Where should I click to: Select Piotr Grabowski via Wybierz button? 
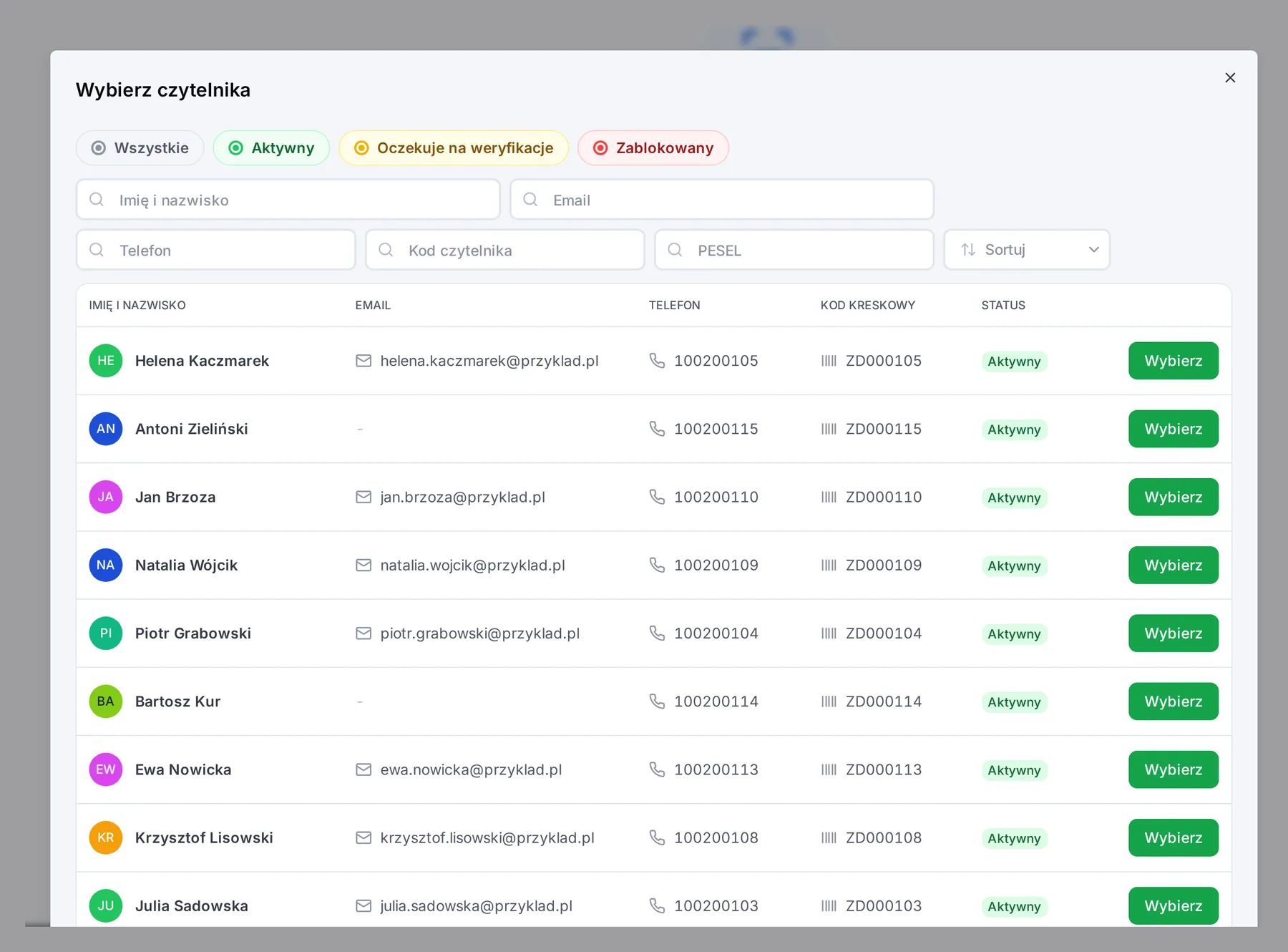coord(1174,633)
